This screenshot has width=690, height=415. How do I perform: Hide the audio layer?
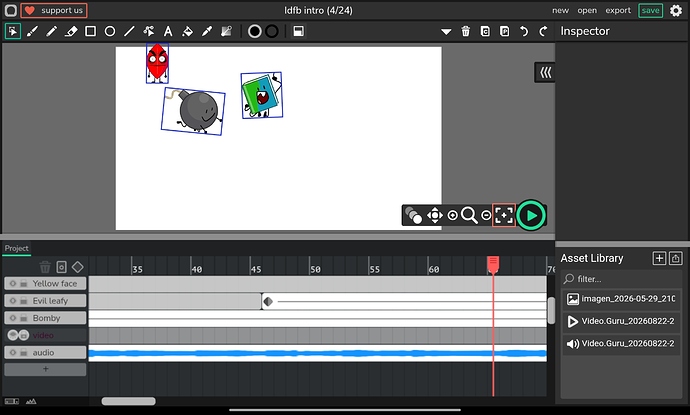coord(13,353)
